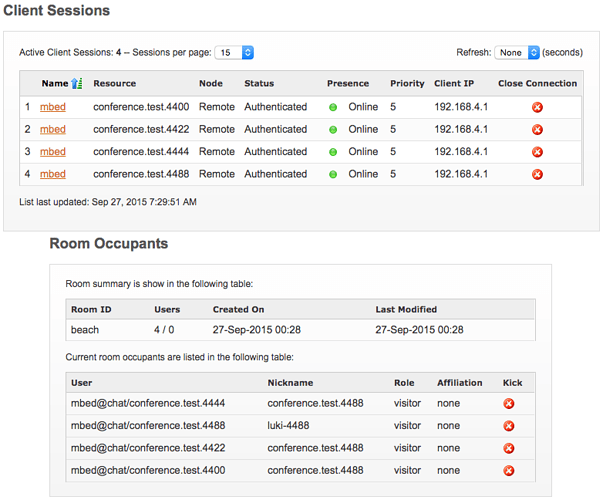Open the Sessions per page dropdown

[234, 52]
